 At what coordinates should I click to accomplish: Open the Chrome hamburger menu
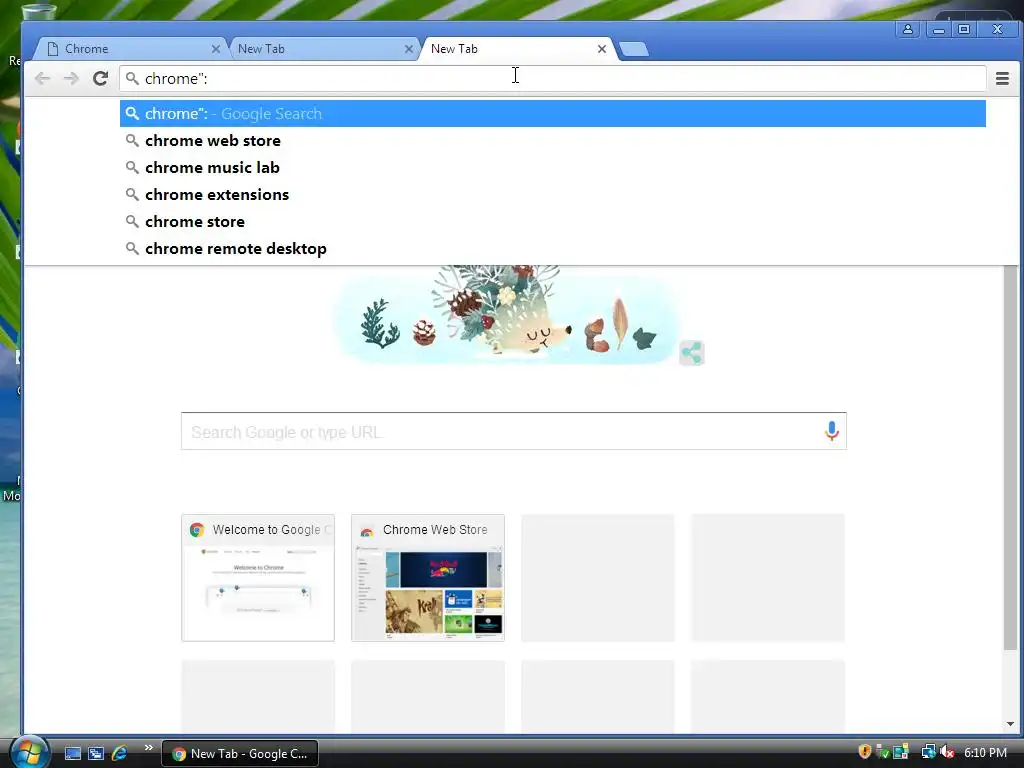click(x=1002, y=78)
